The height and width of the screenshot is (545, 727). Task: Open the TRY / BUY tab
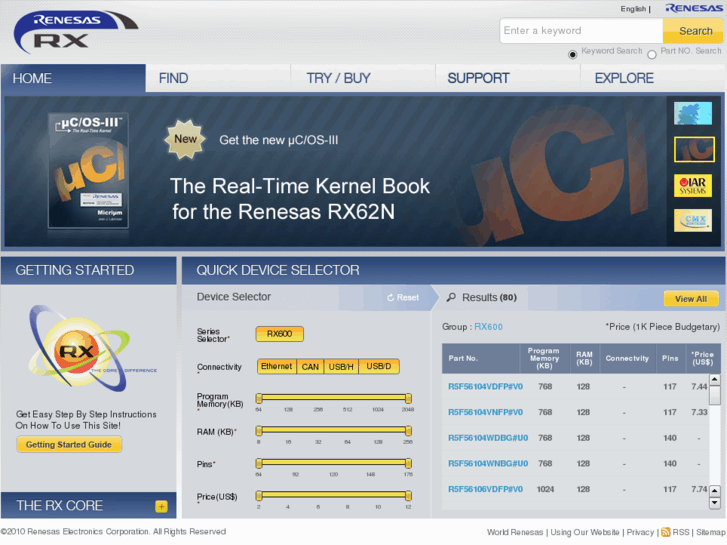tap(363, 78)
